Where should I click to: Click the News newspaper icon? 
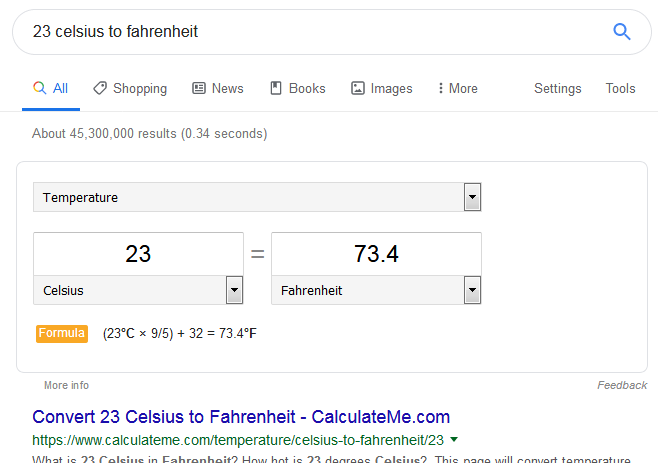[199, 88]
